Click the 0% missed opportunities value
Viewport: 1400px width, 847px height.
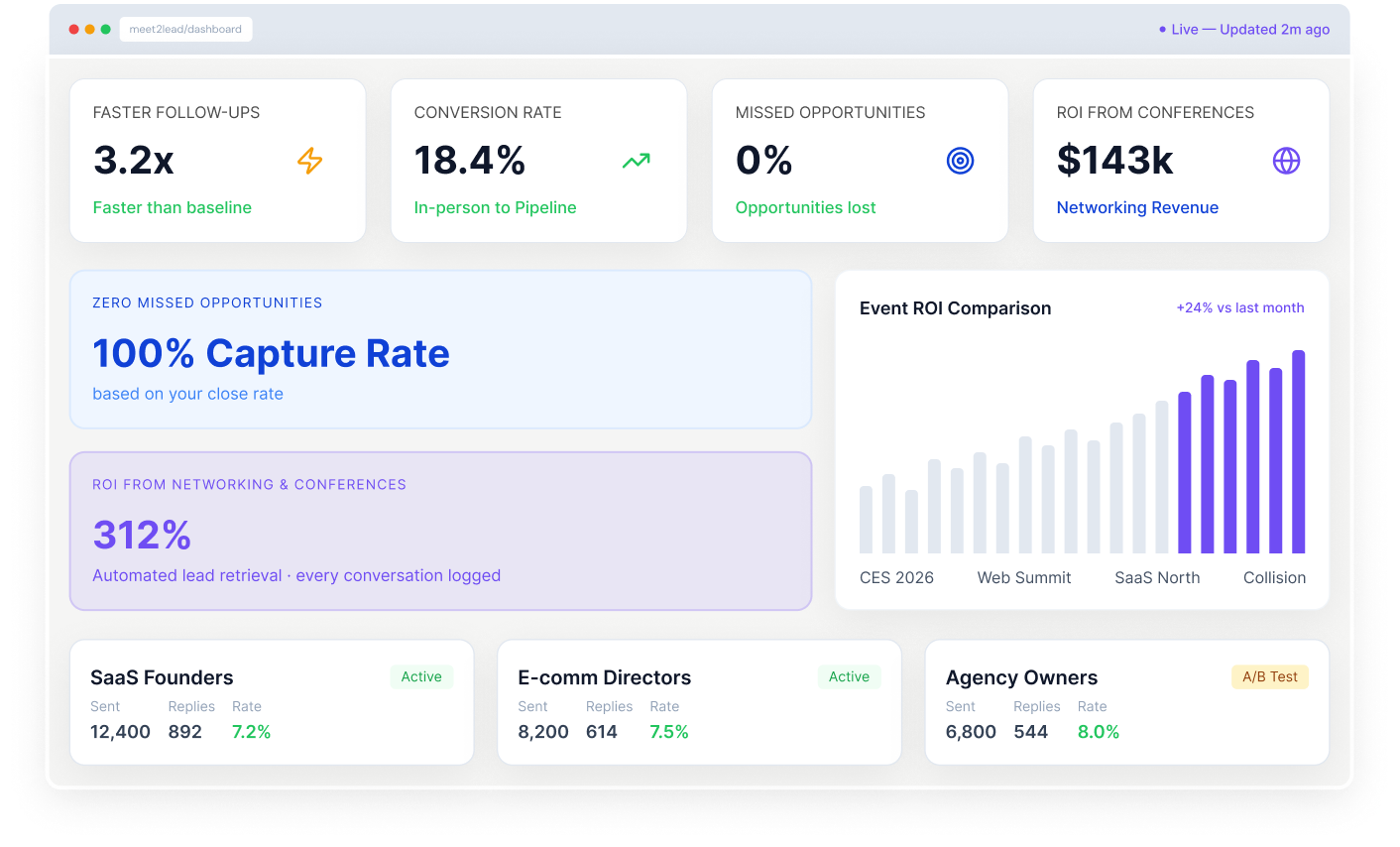[764, 160]
